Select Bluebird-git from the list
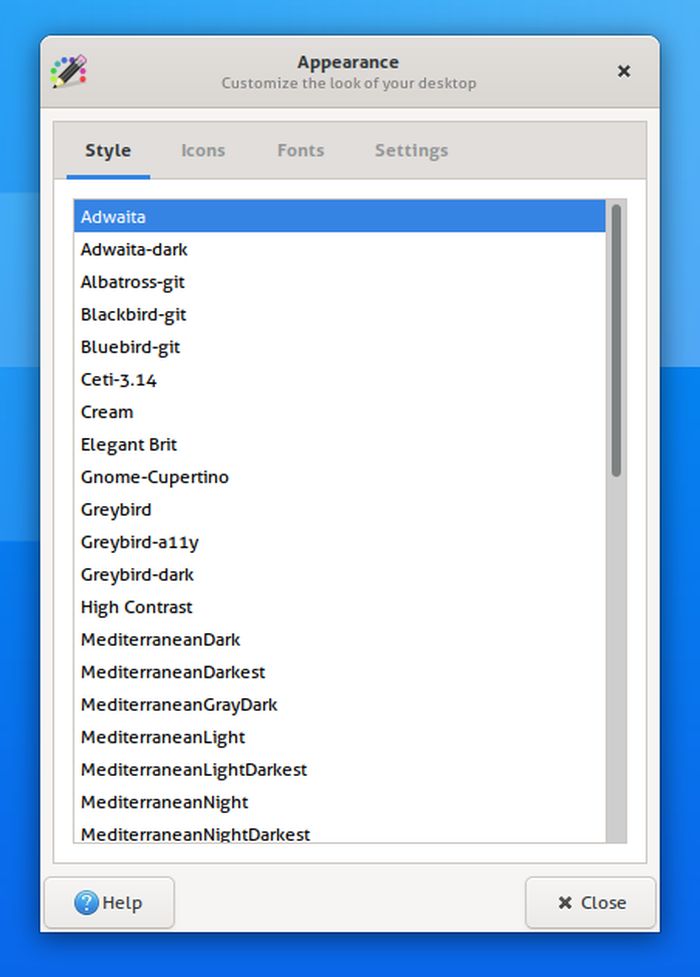Image resolution: width=700 pixels, height=977 pixels. [130, 347]
